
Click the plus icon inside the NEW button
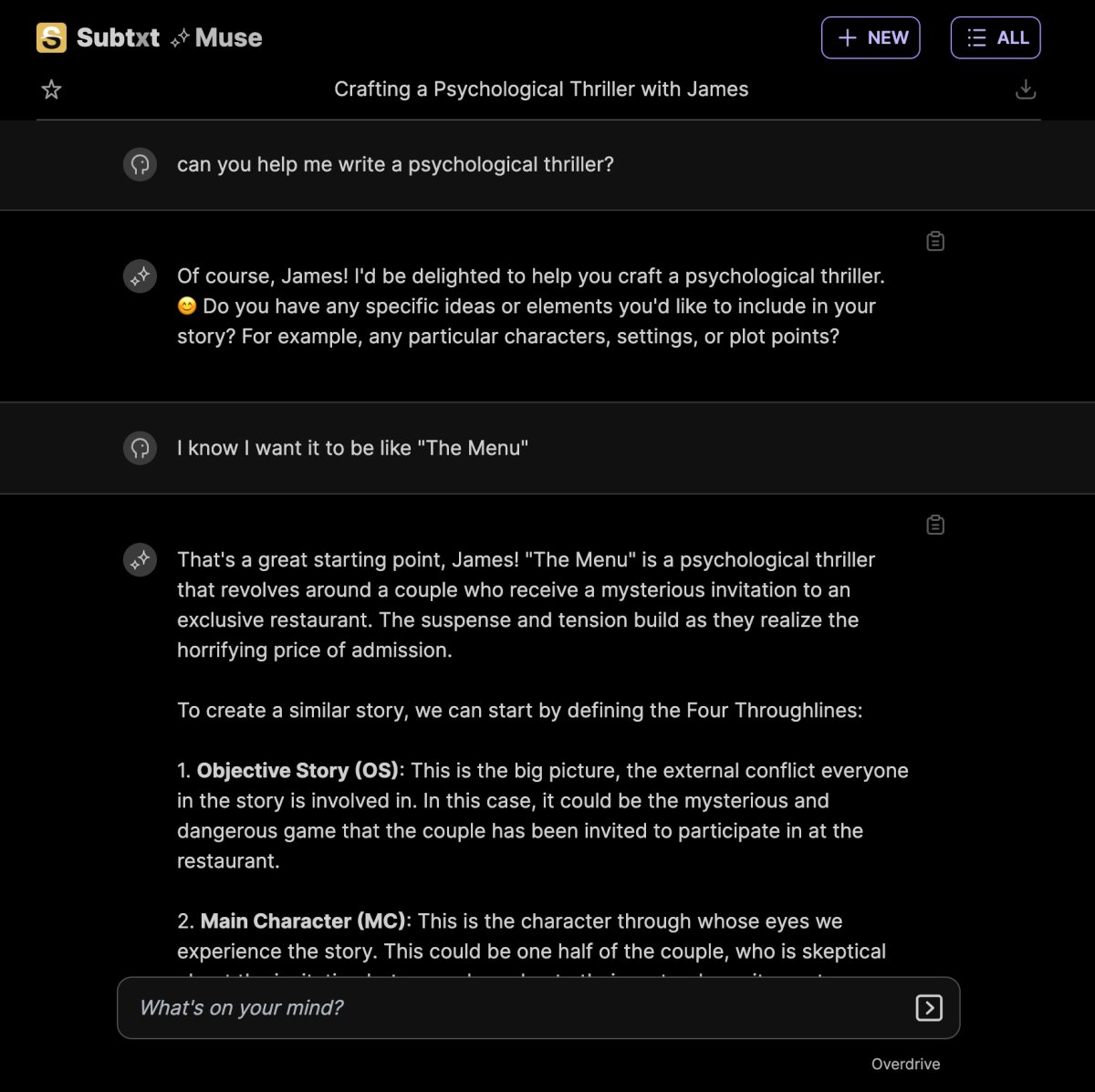[x=848, y=37]
